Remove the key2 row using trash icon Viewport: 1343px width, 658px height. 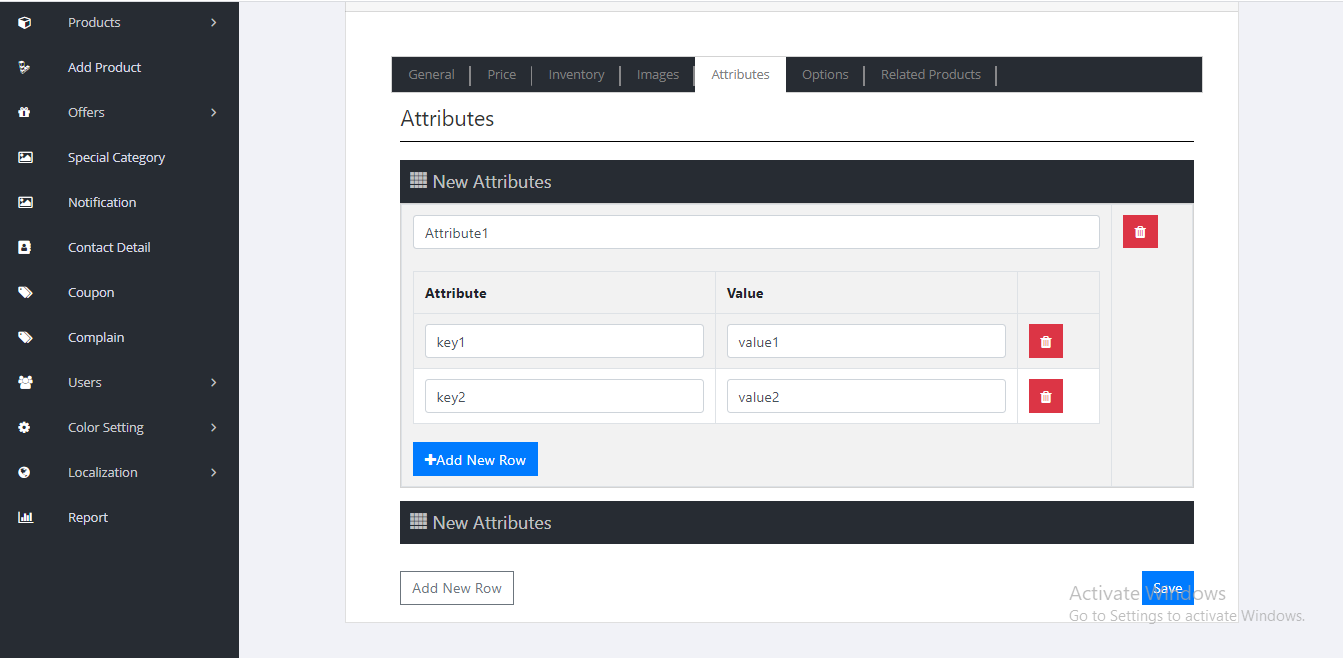pos(1045,396)
